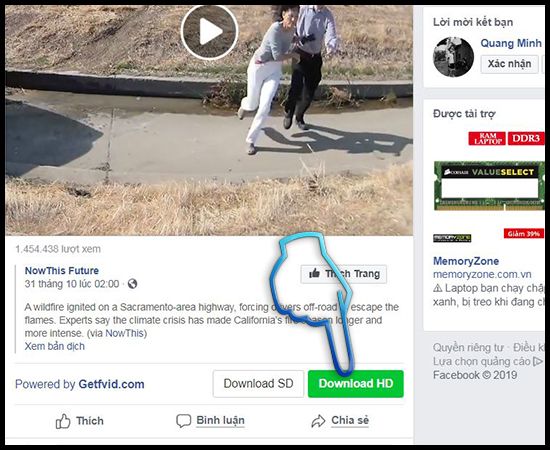Open the NowThis via link in description
The height and width of the screenshot is (450, 550).
(x=125, y=333)
